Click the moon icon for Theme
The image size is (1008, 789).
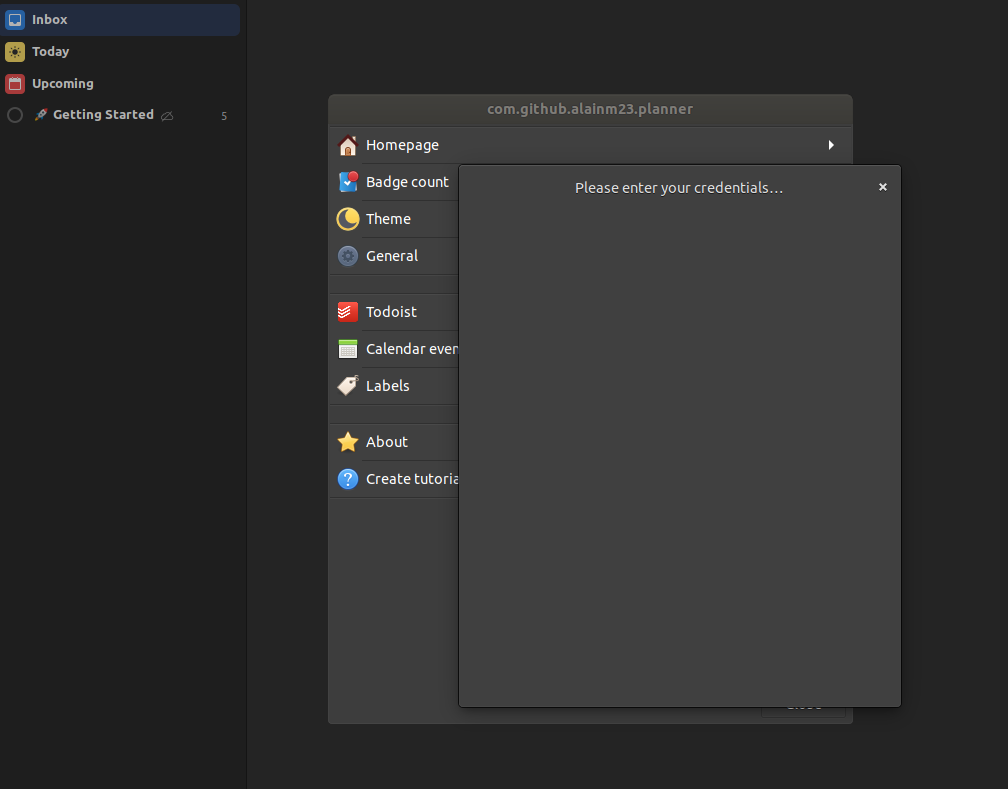(348, 219)
